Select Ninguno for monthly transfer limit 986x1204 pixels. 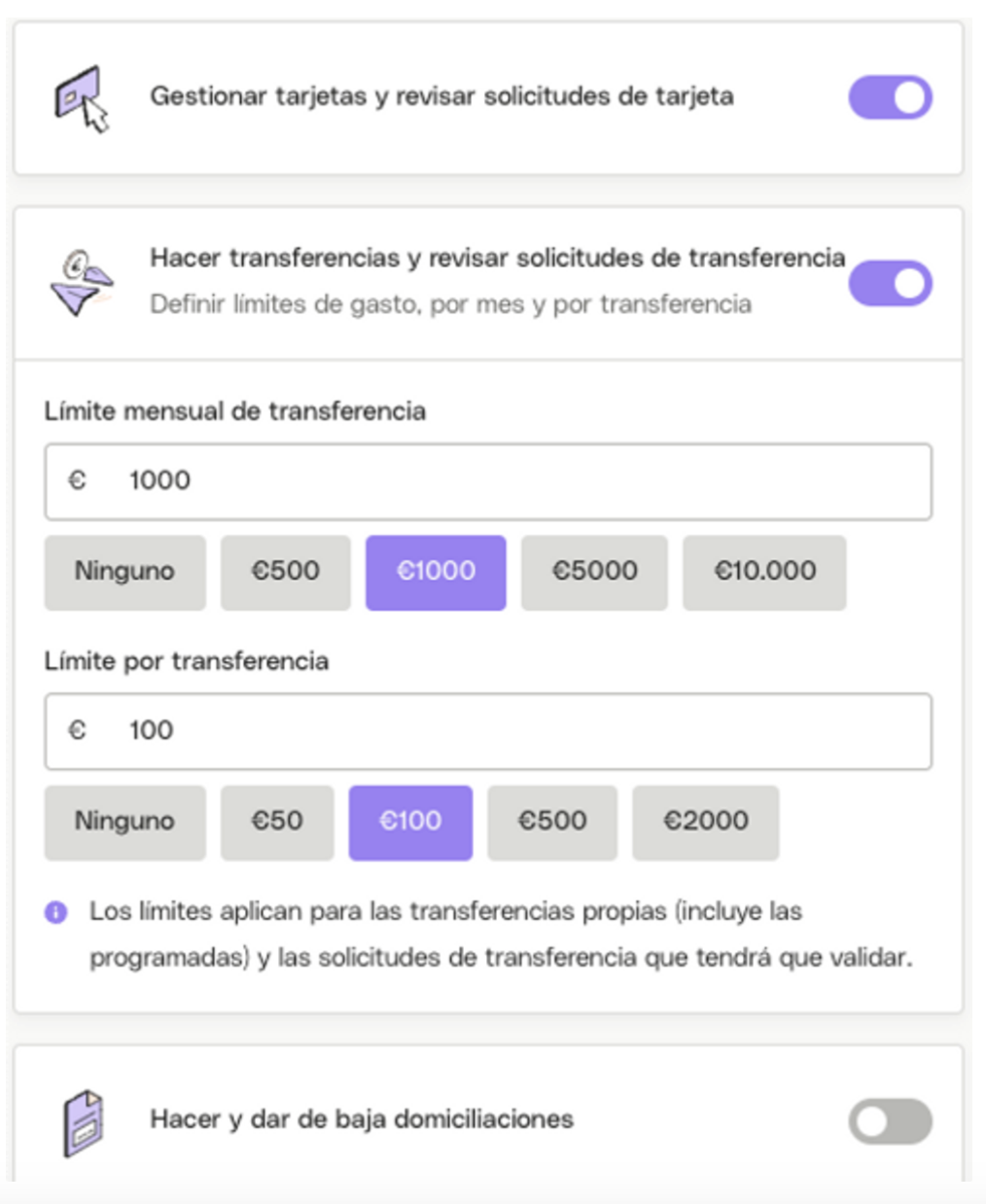click(x=124, y=572)
